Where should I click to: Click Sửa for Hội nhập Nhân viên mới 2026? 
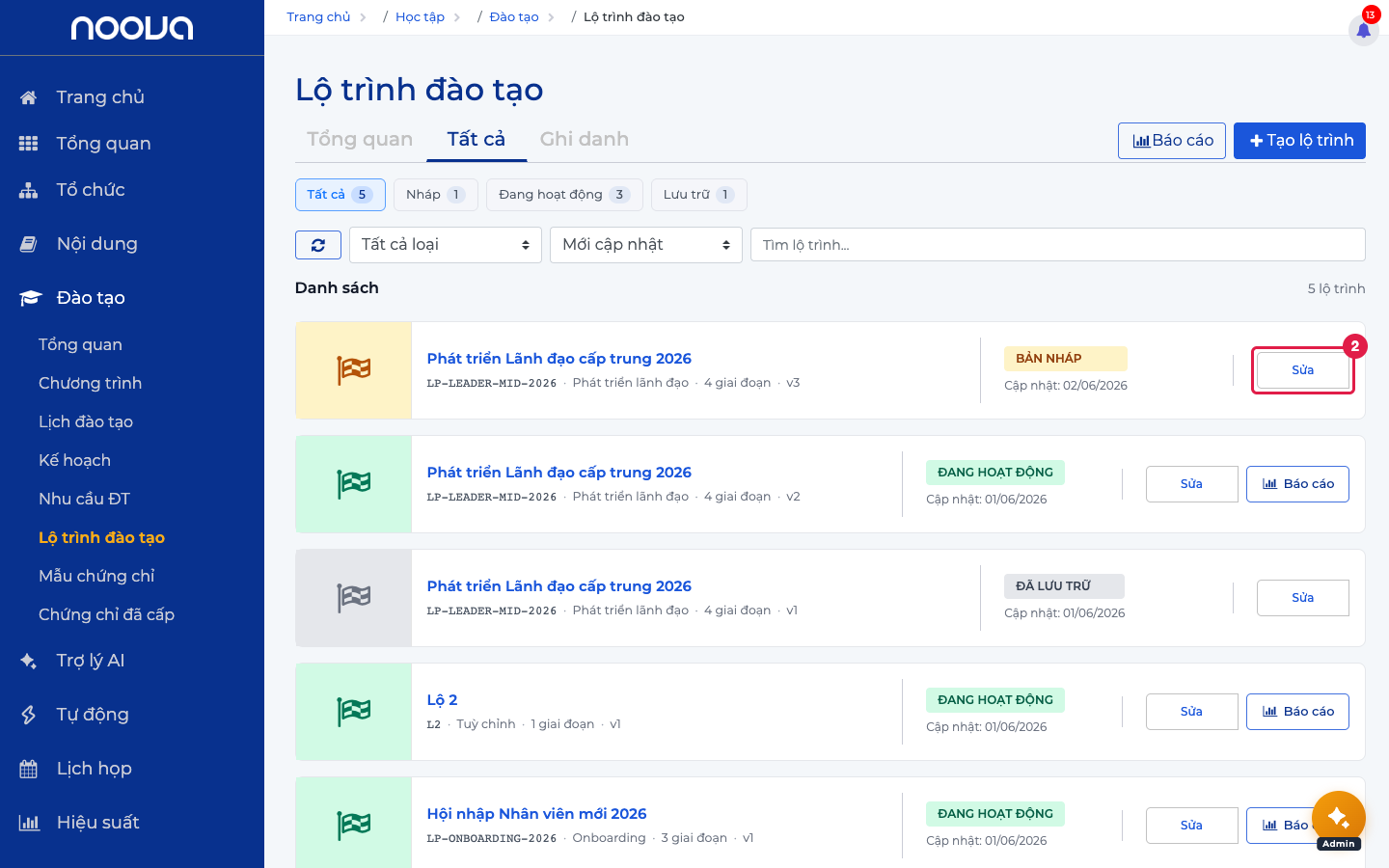click(x=1192, y=826)
